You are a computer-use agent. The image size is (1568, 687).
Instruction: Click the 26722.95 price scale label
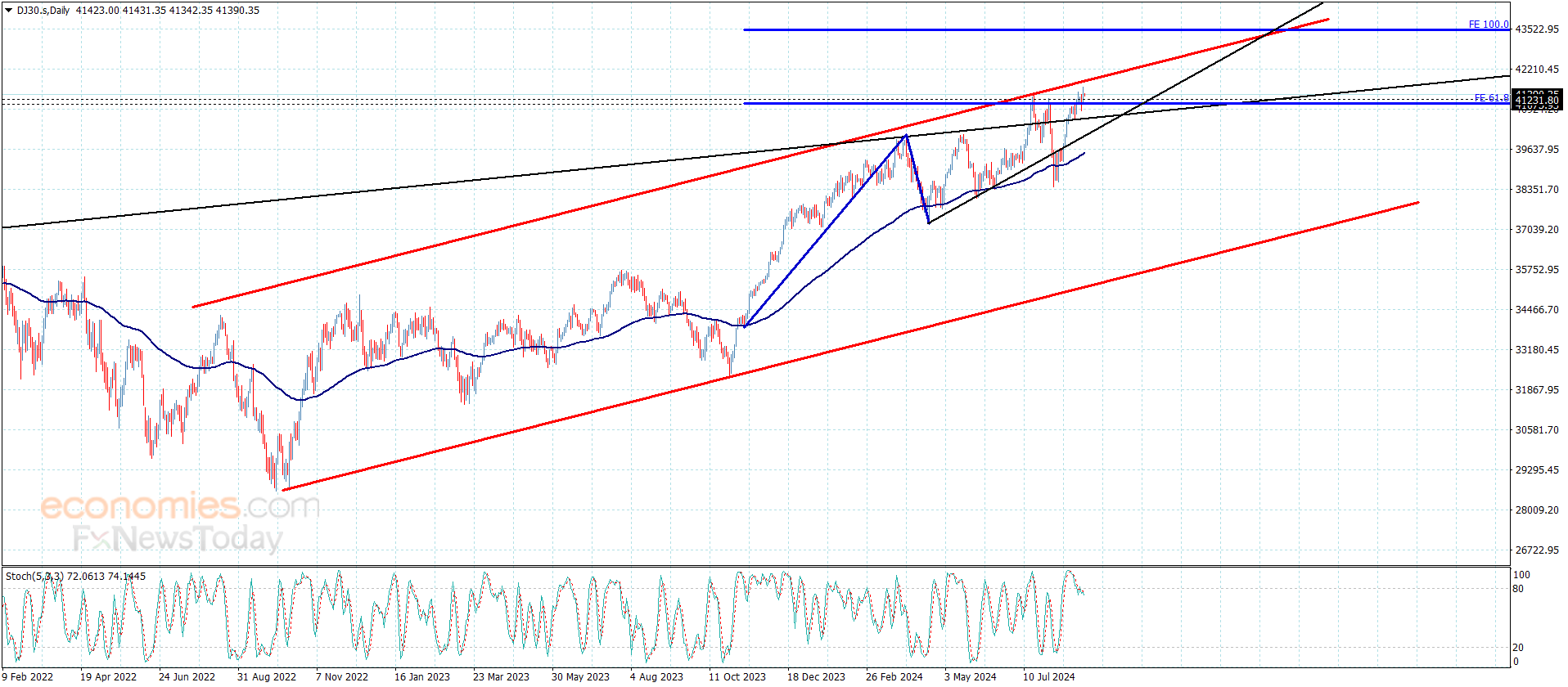[x=1537, y=550]
